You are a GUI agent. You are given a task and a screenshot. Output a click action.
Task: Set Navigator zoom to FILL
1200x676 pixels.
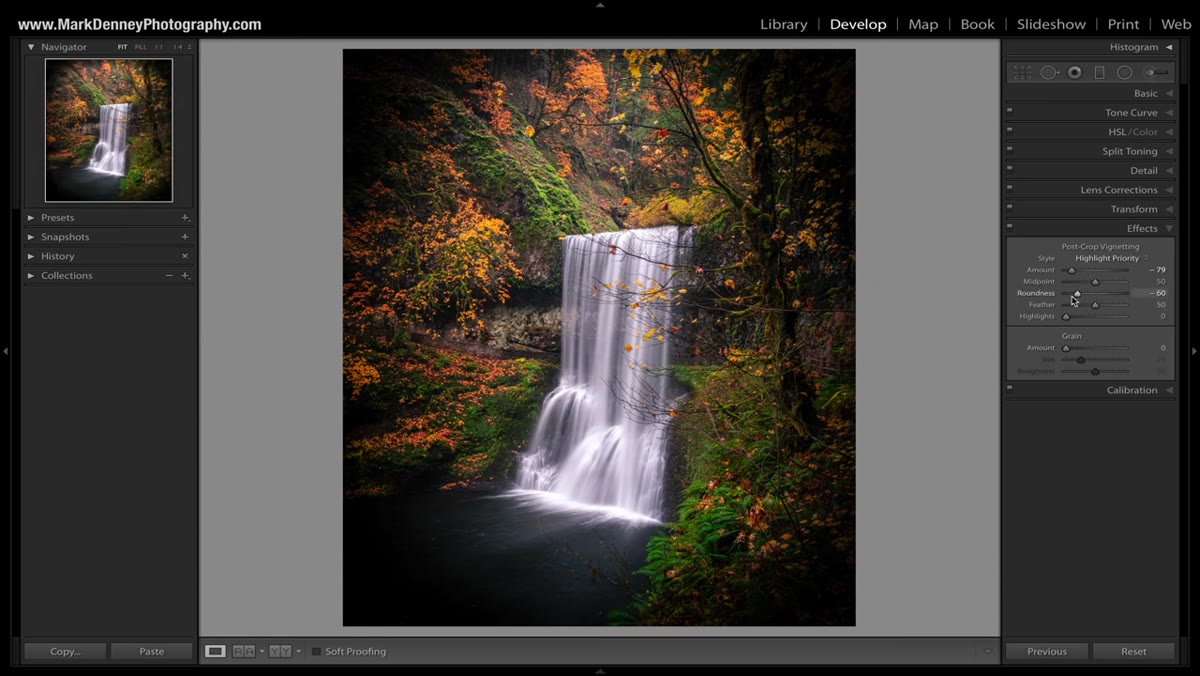click(140, 47)
